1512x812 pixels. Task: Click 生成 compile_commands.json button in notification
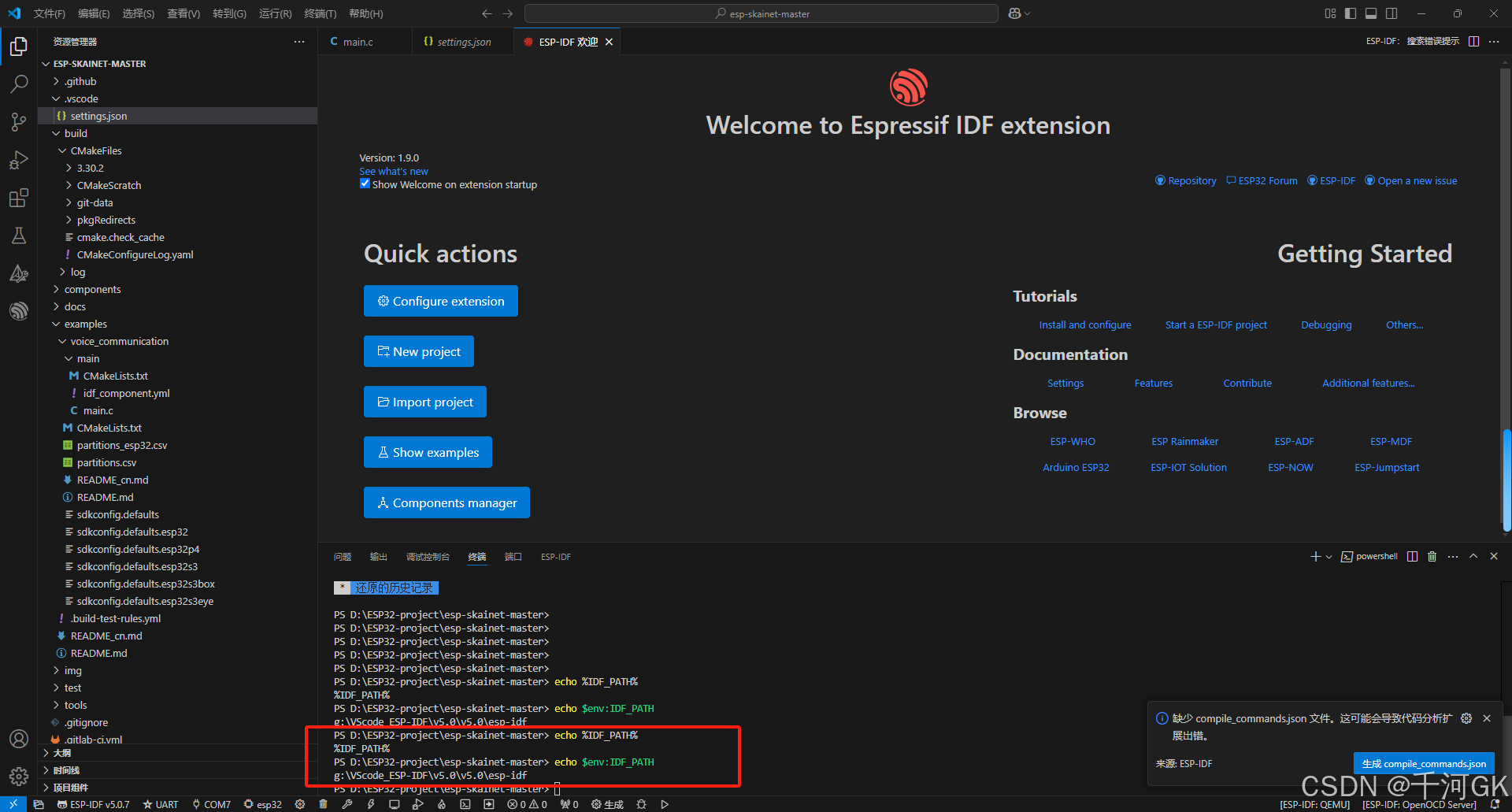click(x=1424, y=763)
